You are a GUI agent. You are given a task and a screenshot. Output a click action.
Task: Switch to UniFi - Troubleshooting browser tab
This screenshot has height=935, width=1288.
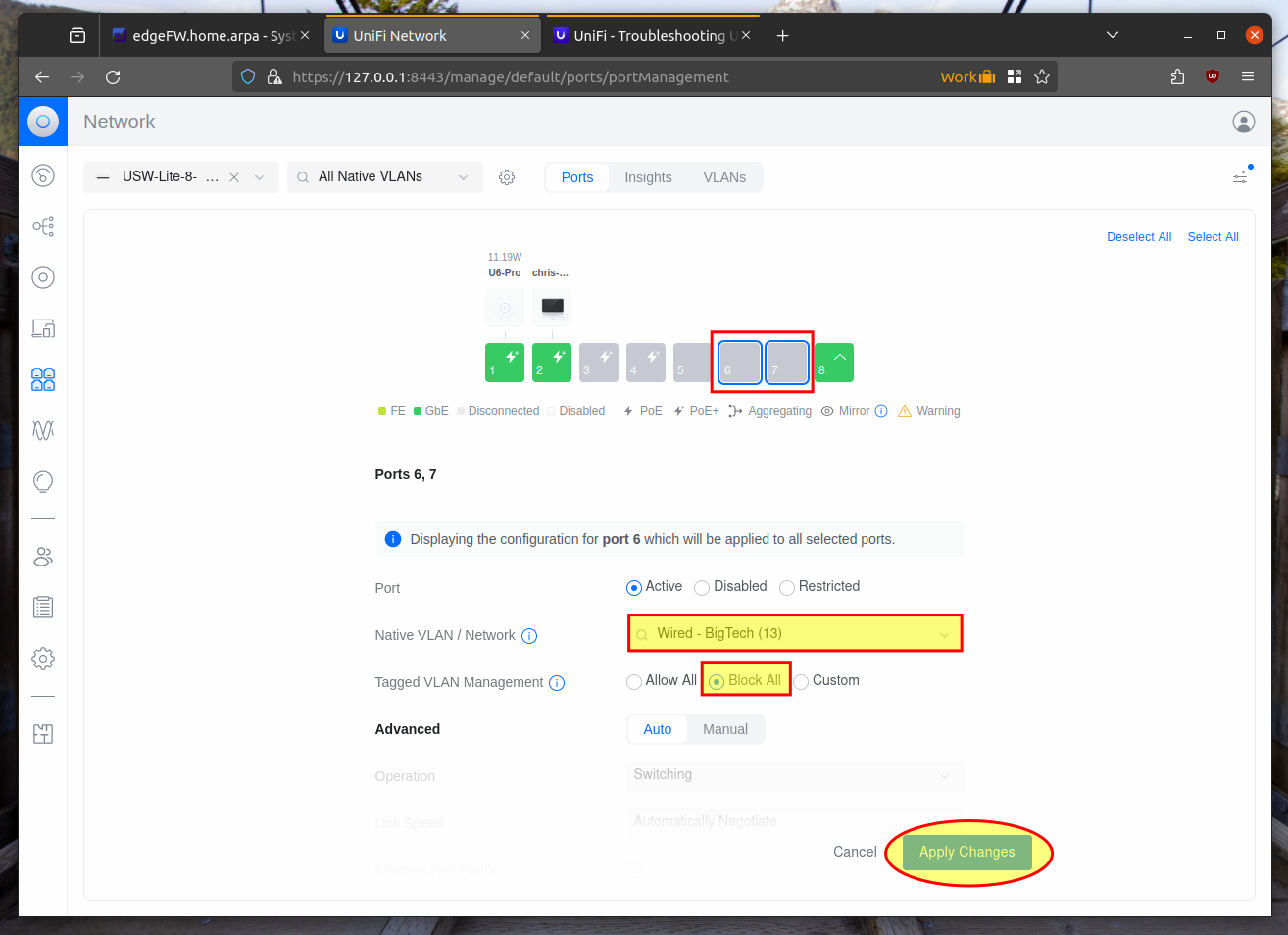point(652,35)
